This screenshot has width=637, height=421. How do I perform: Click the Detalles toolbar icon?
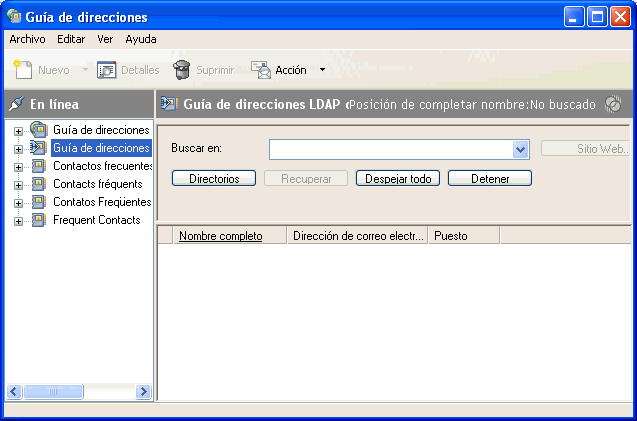106,70
